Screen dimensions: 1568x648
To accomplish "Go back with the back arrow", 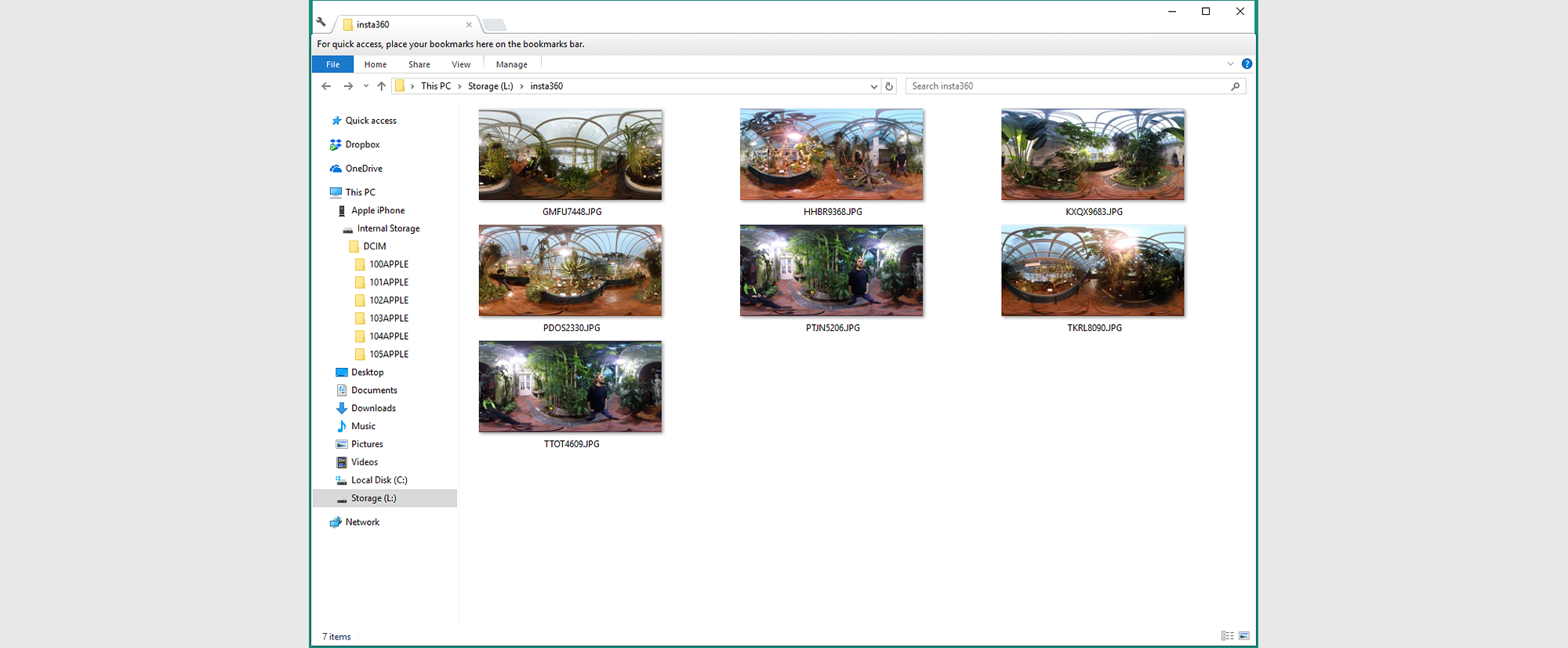I will point(326,86).
